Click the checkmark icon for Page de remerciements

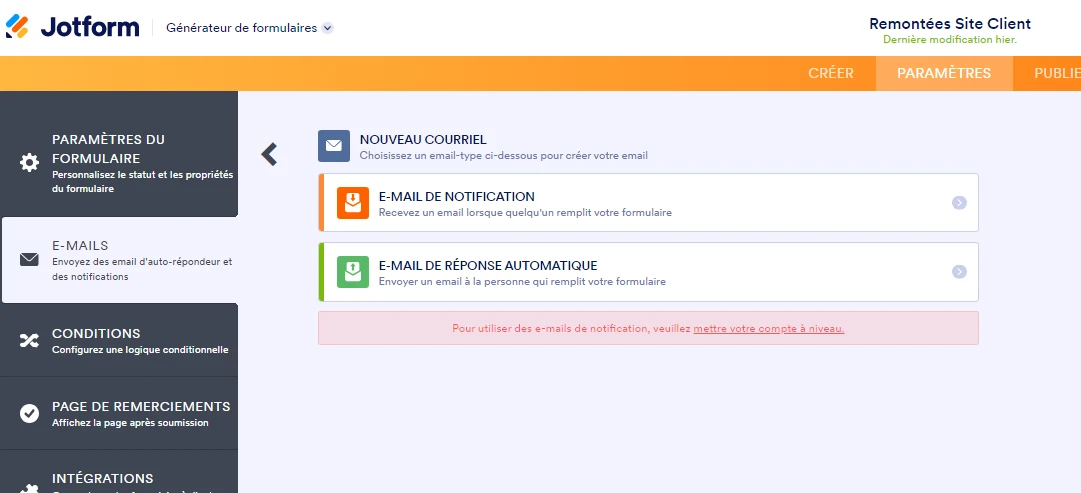29,413
